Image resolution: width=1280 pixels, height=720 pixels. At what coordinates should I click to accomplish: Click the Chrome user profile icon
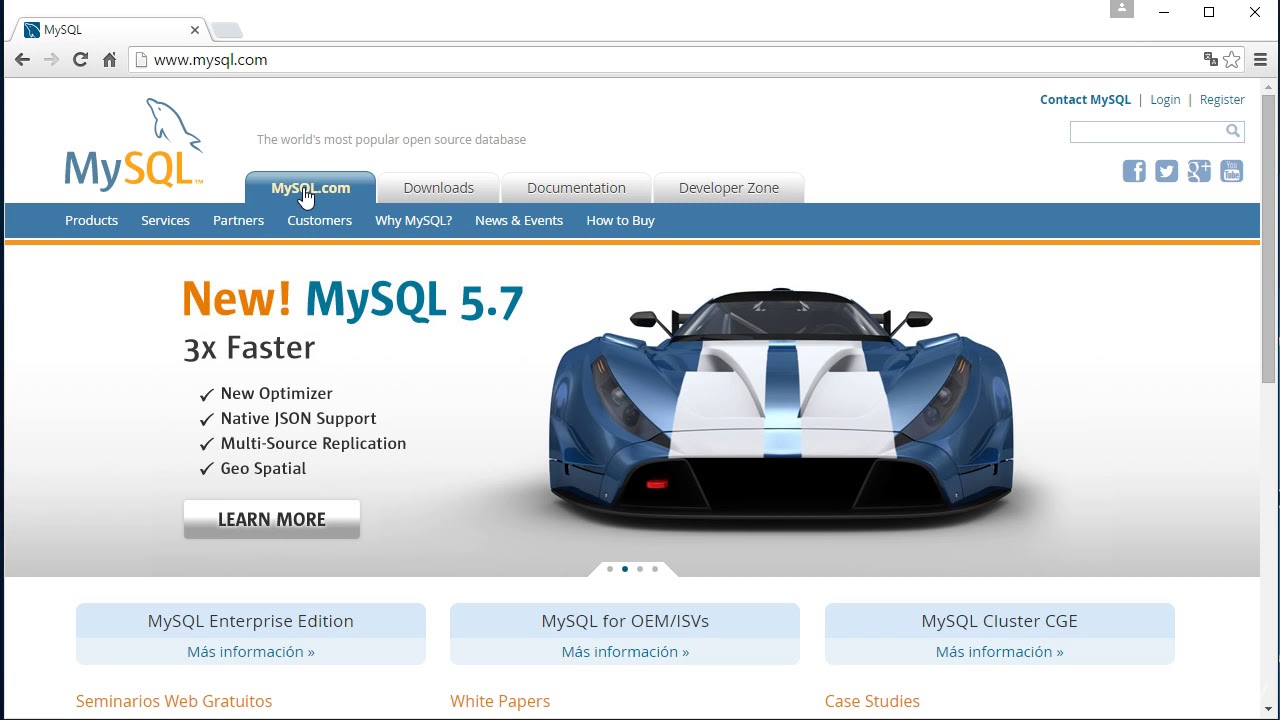(1122, 9)
